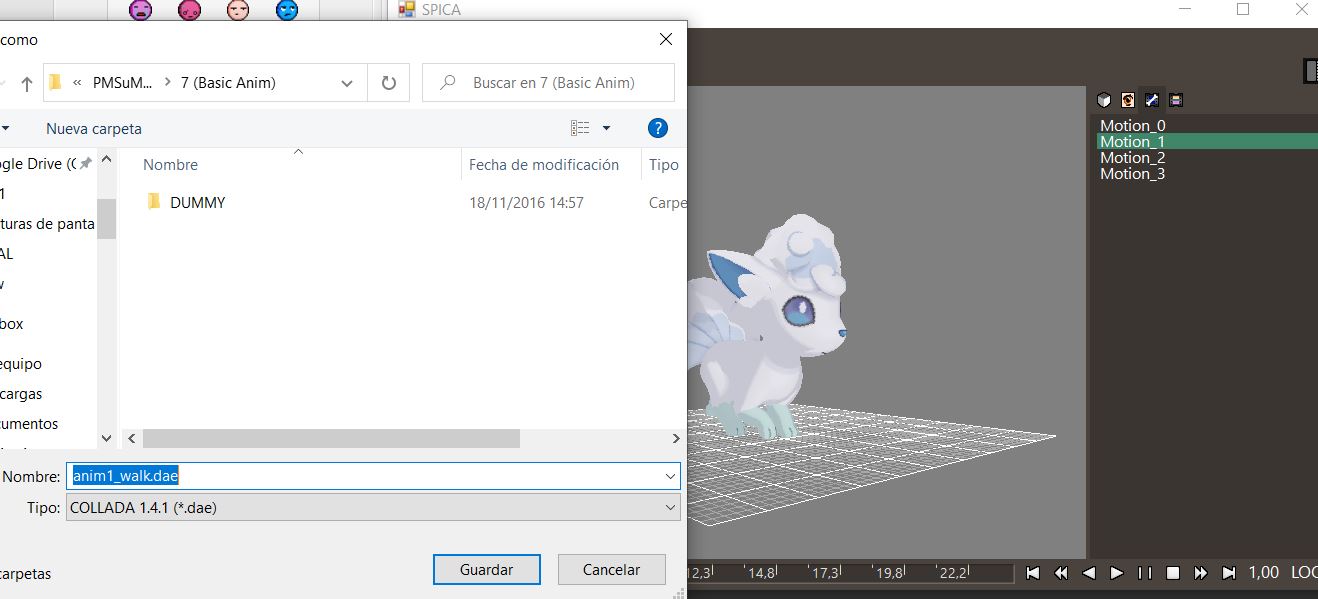The image size is (1318, 599).
Task: Click the file list scroll right arrow
Action: (676, 438)
